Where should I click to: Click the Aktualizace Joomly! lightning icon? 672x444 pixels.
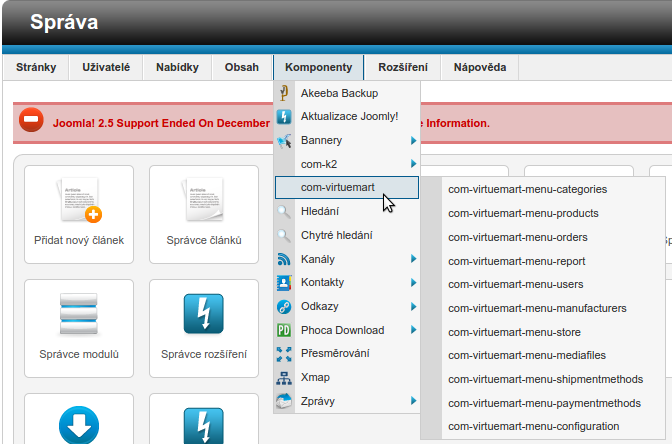(284, 116)
